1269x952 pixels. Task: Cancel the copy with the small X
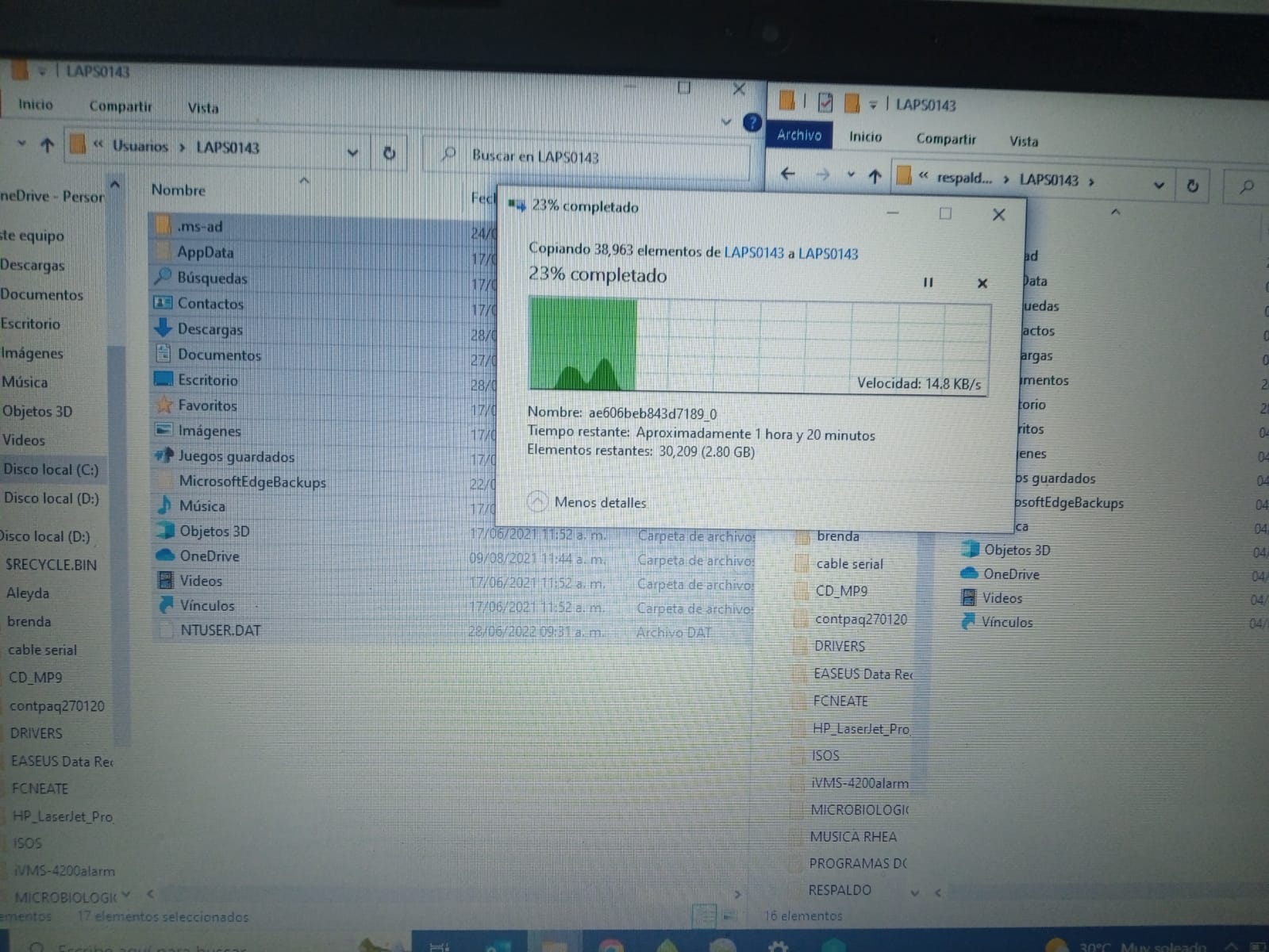982,284
